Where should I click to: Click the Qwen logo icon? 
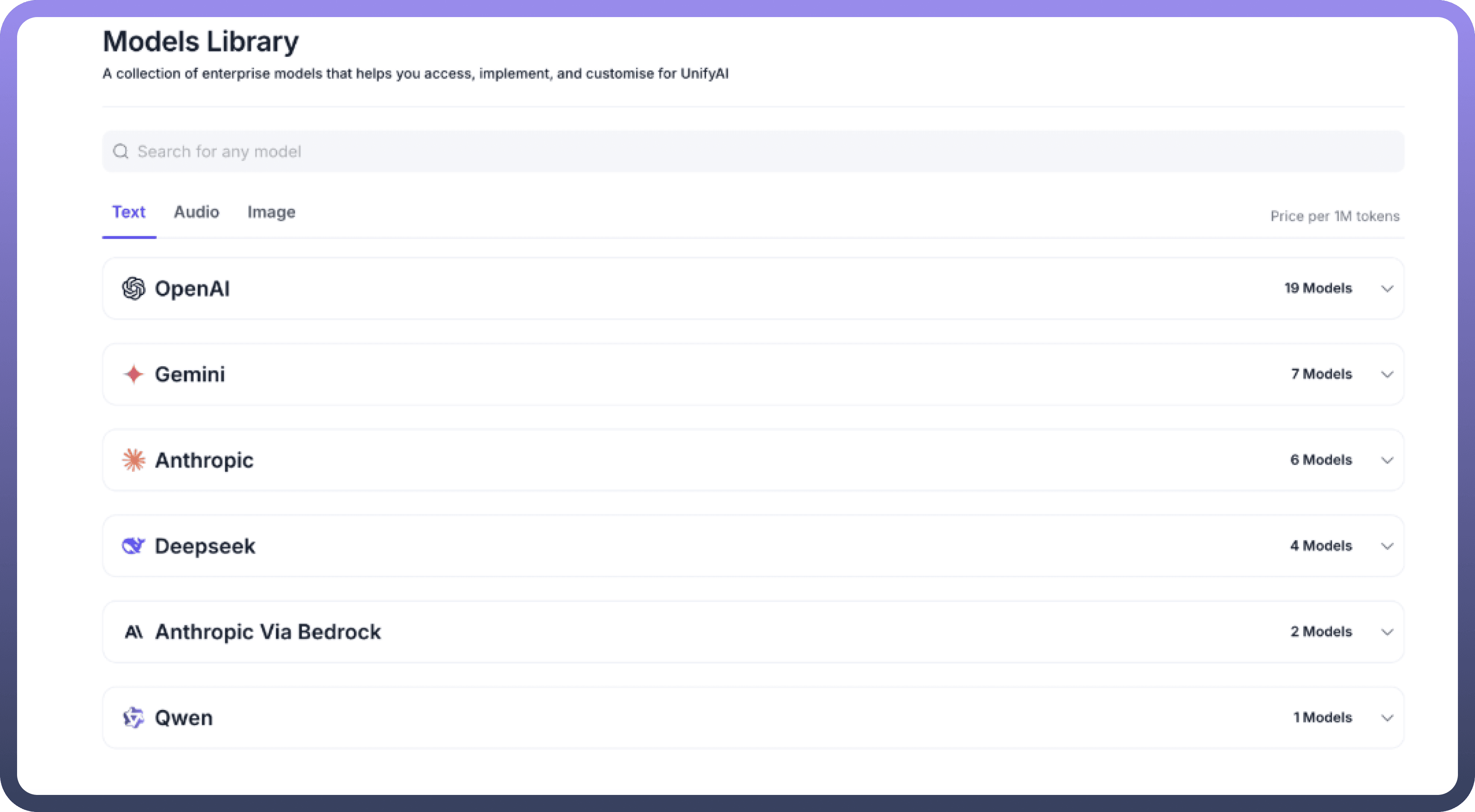point(133,718)
